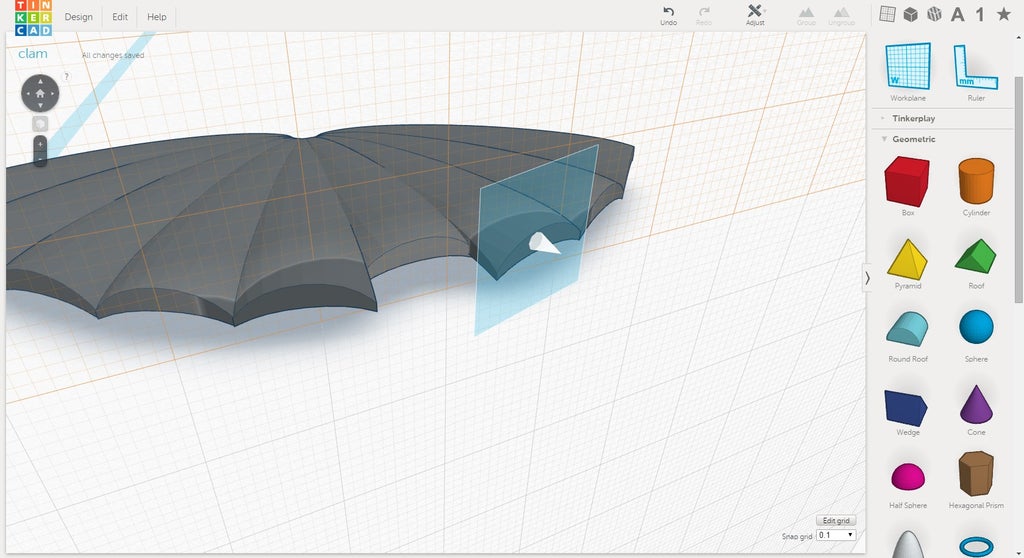Open the Design menu
Screen dimensions: 1024x558
[x=78, y=17]
